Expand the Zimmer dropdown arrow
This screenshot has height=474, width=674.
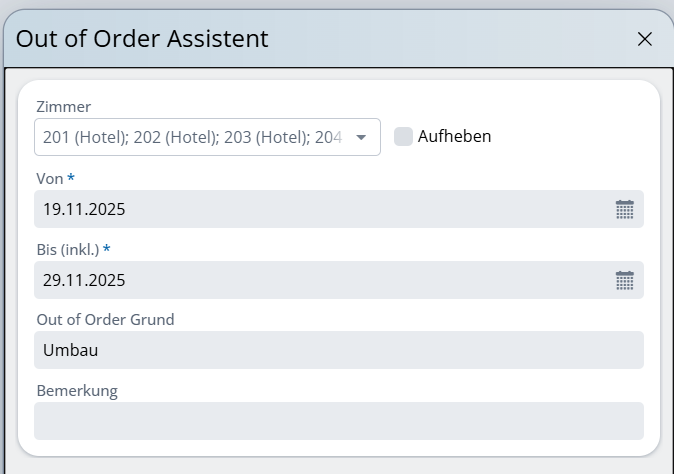click(x=361, y=137)
